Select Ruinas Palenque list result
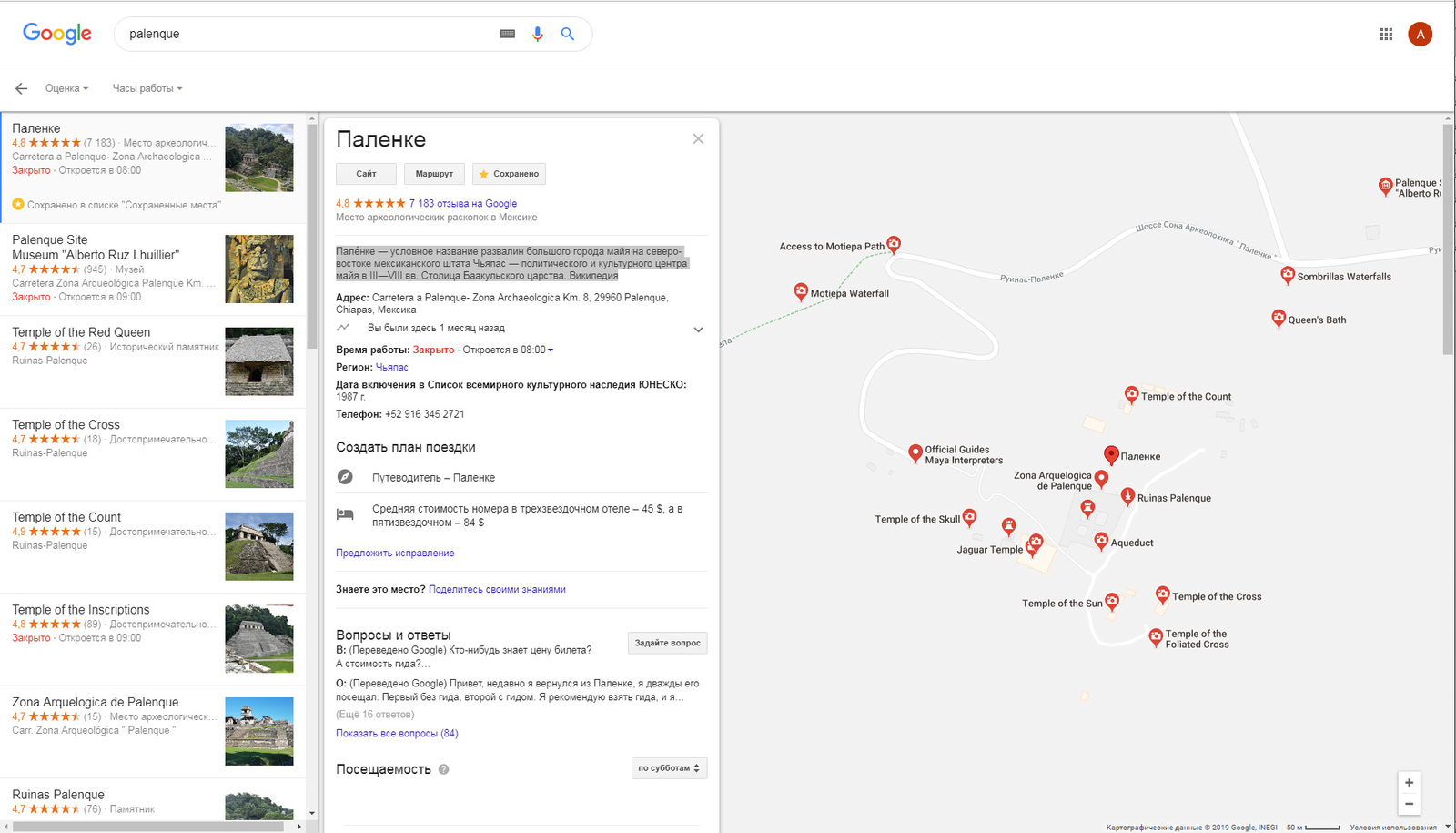Screen dimensions: 1456x833 [x=153, y=800]
